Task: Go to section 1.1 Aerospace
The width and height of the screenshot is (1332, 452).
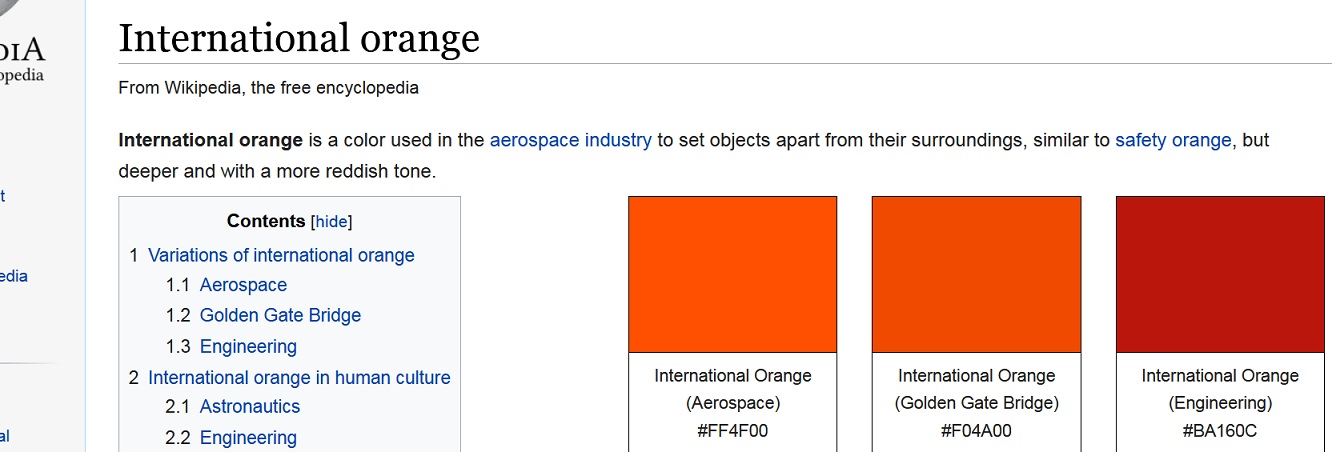Action: click(243, 285)
